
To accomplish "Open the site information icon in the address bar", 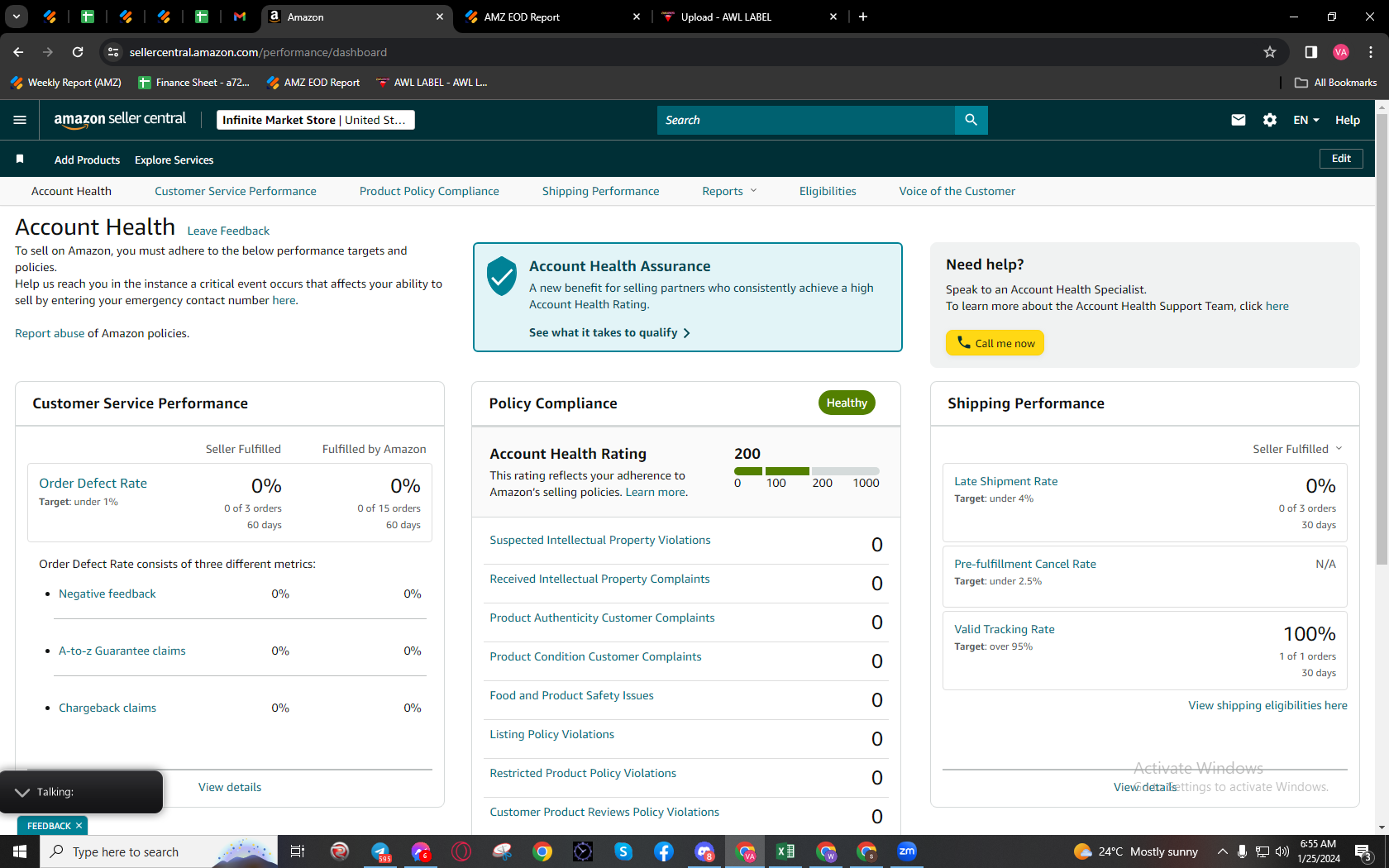I will coord(113,52).
